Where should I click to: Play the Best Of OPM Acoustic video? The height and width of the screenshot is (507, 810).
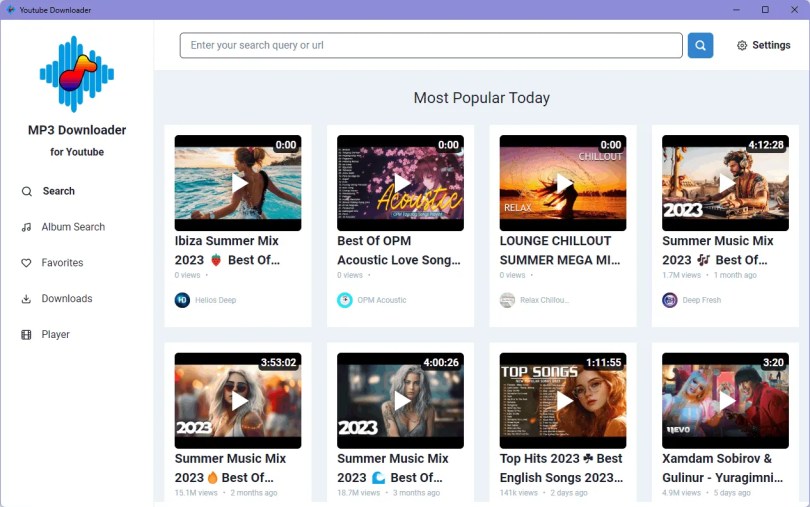pos(400,183)
